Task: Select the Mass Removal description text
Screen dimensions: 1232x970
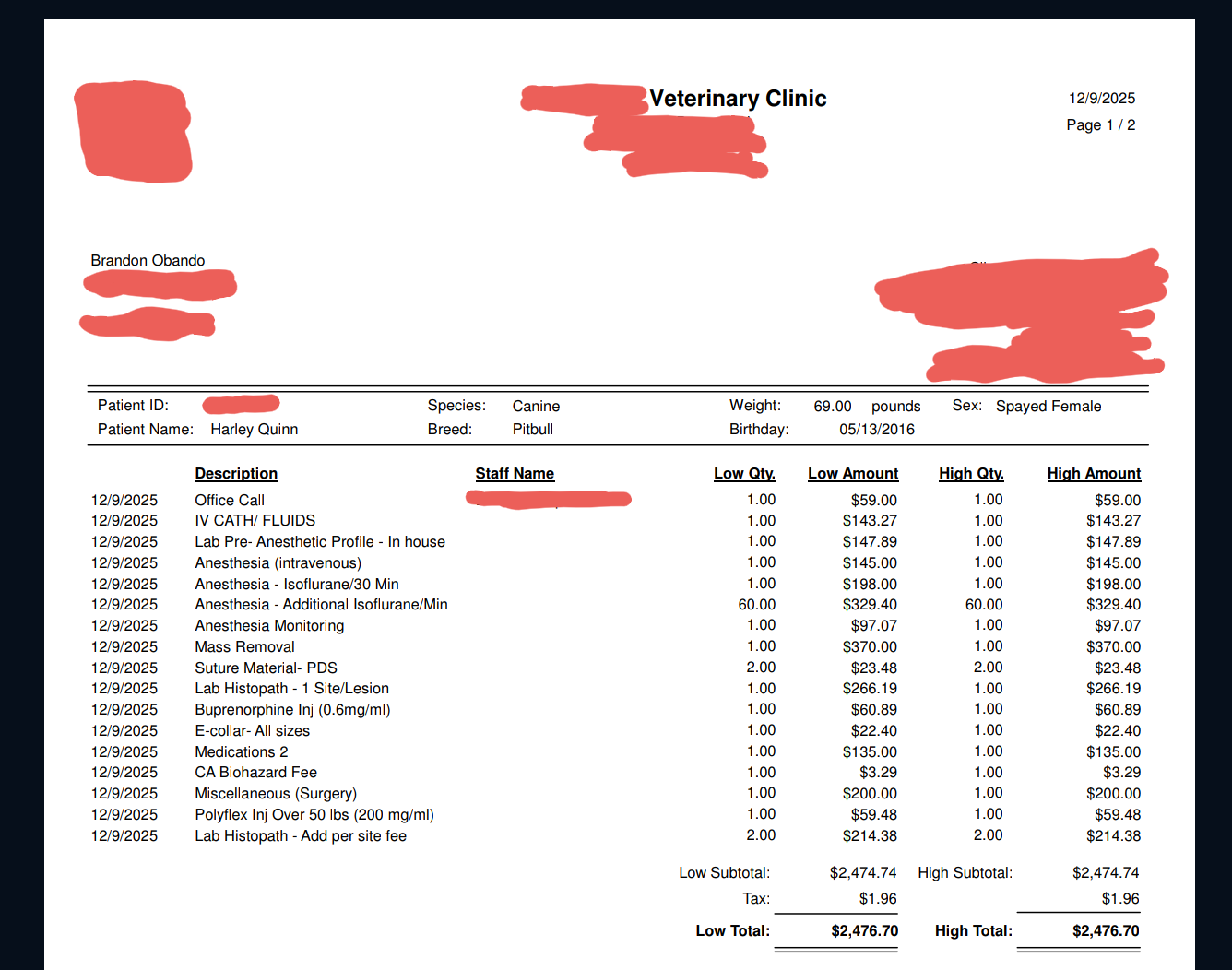Action: click(244, 647)
